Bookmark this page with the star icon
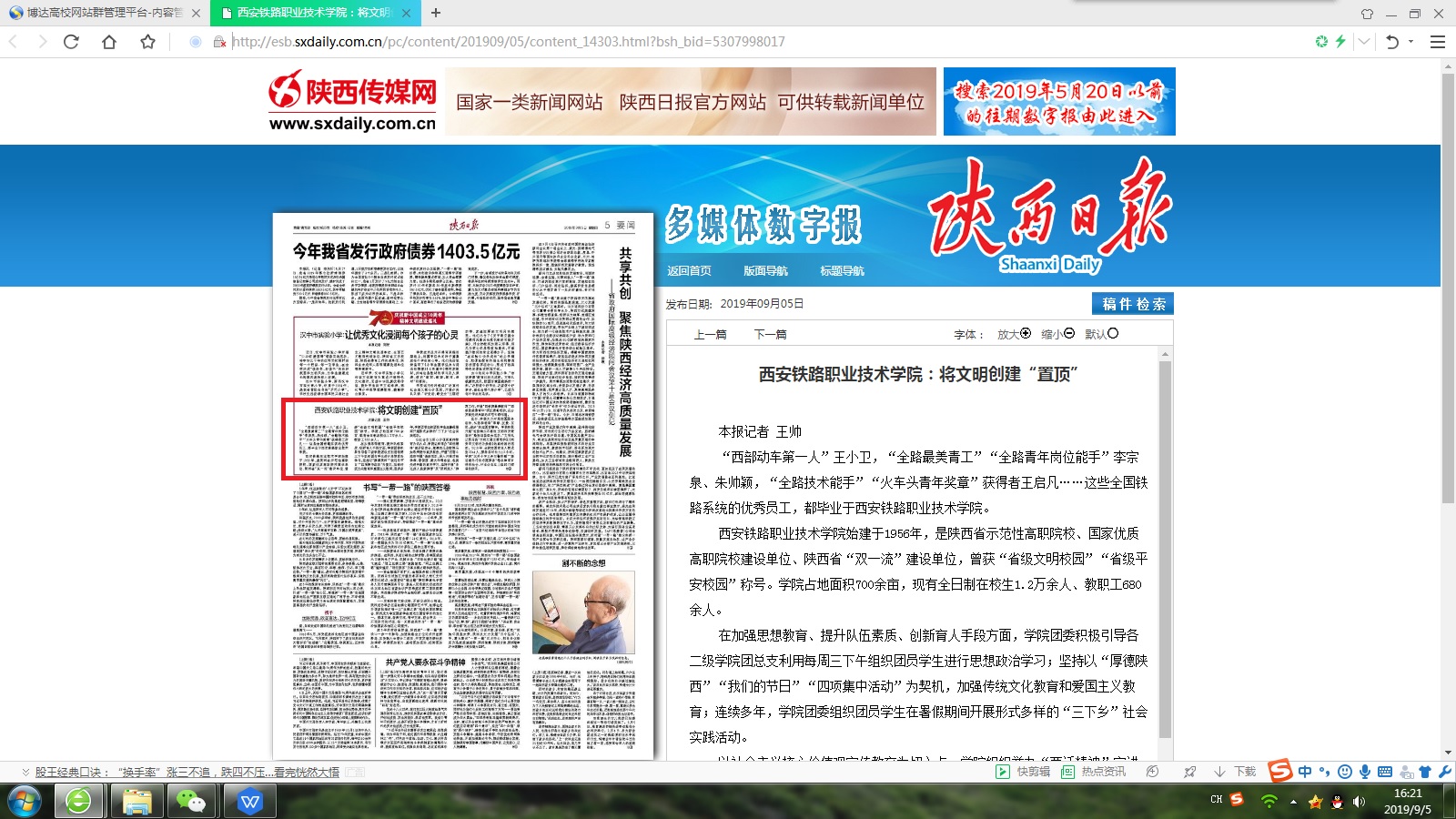The width and height of the screenshot is (1456, 819). tap(147, 42)
